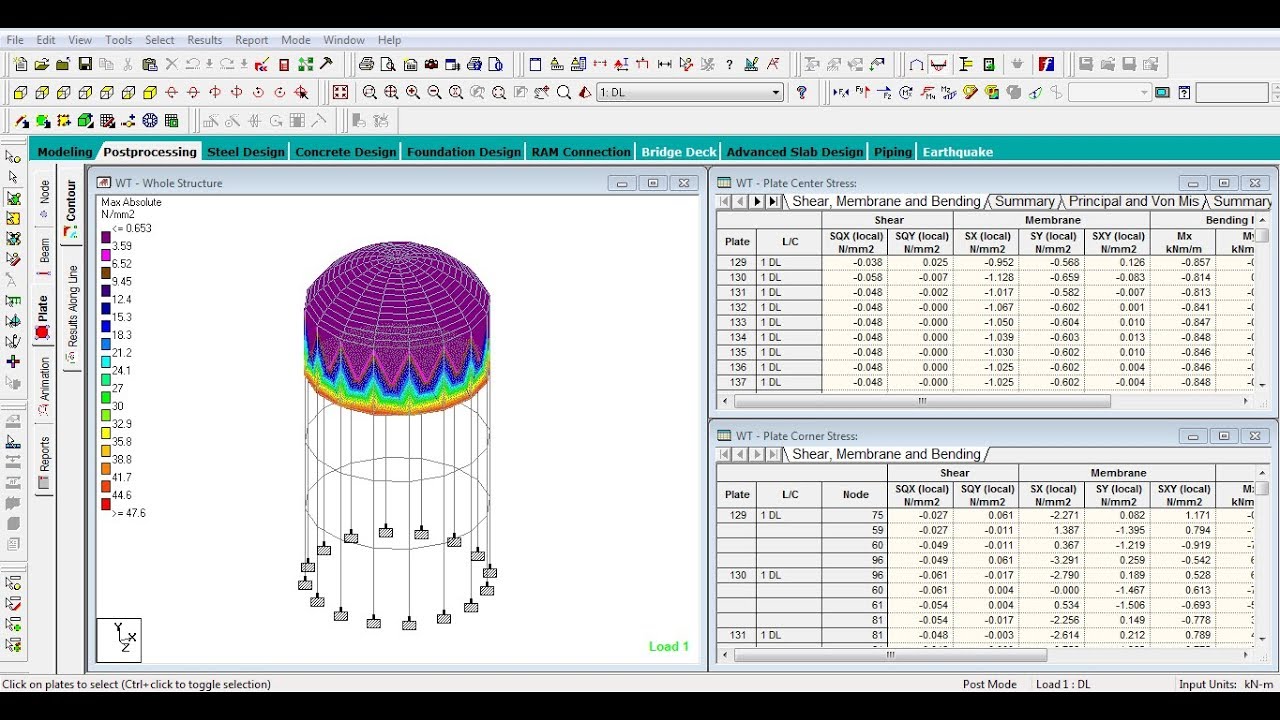Open the Select menu
The width and height of the screenshot is (1280, 720).
click(159, 40)
